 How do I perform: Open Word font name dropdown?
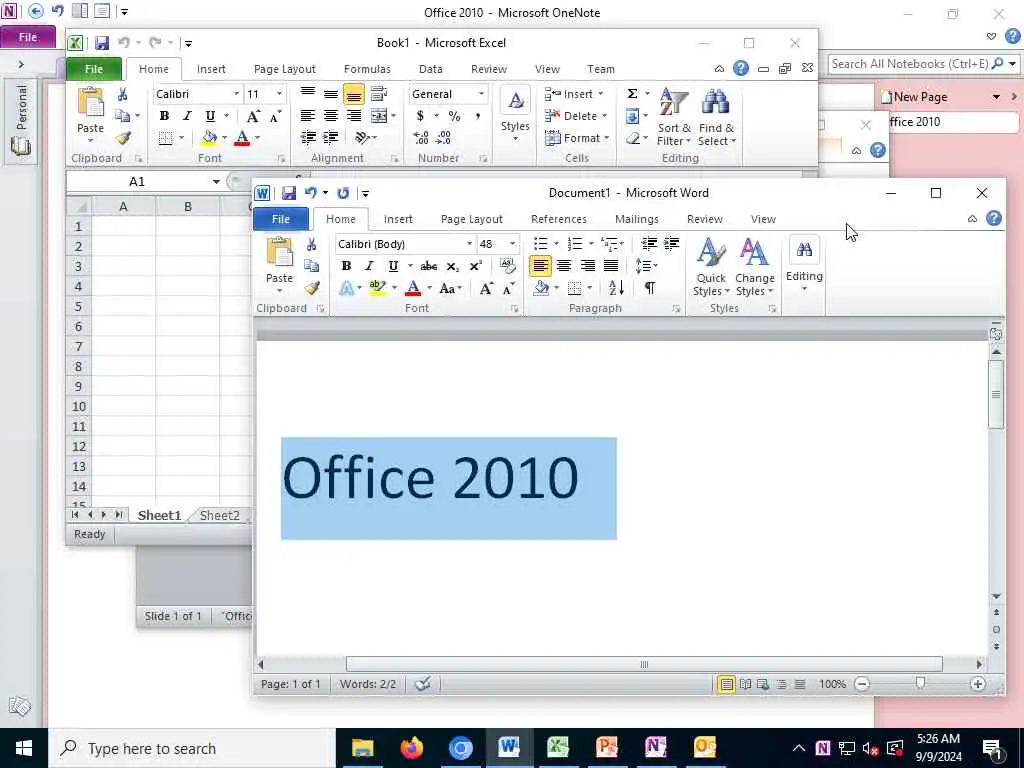click(469, 244)
